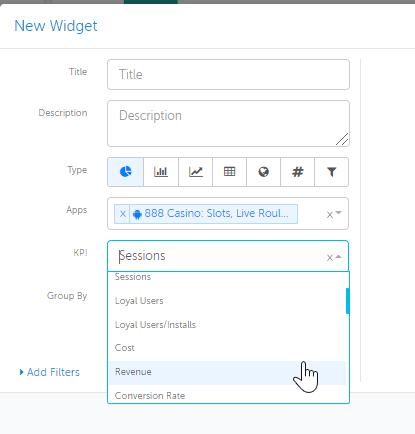Click the Title input field

tap(228, 75)
